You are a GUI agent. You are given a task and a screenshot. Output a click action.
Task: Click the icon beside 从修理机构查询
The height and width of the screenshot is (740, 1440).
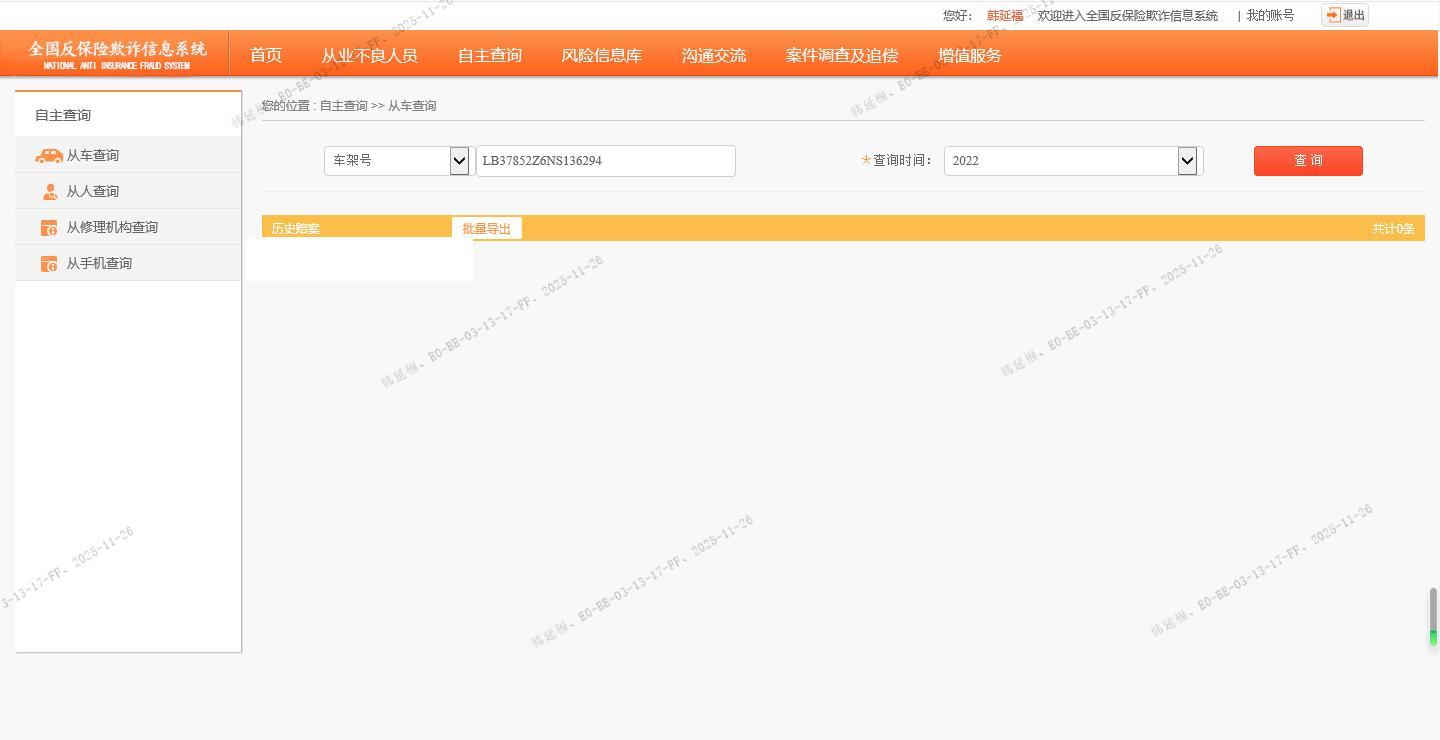(49, 228)
